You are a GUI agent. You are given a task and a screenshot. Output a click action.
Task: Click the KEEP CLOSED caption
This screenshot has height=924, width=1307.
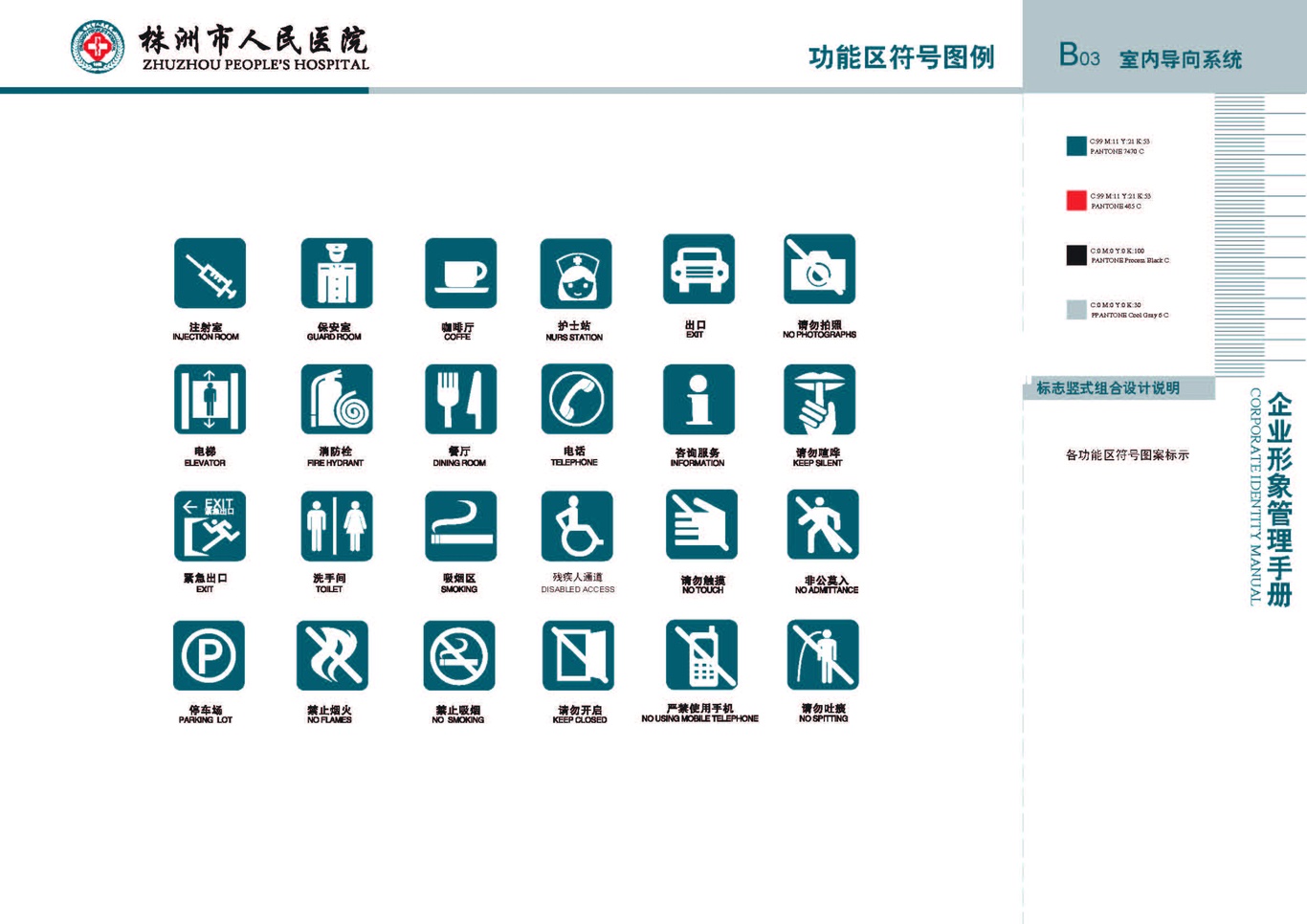[x=580, y=719]
